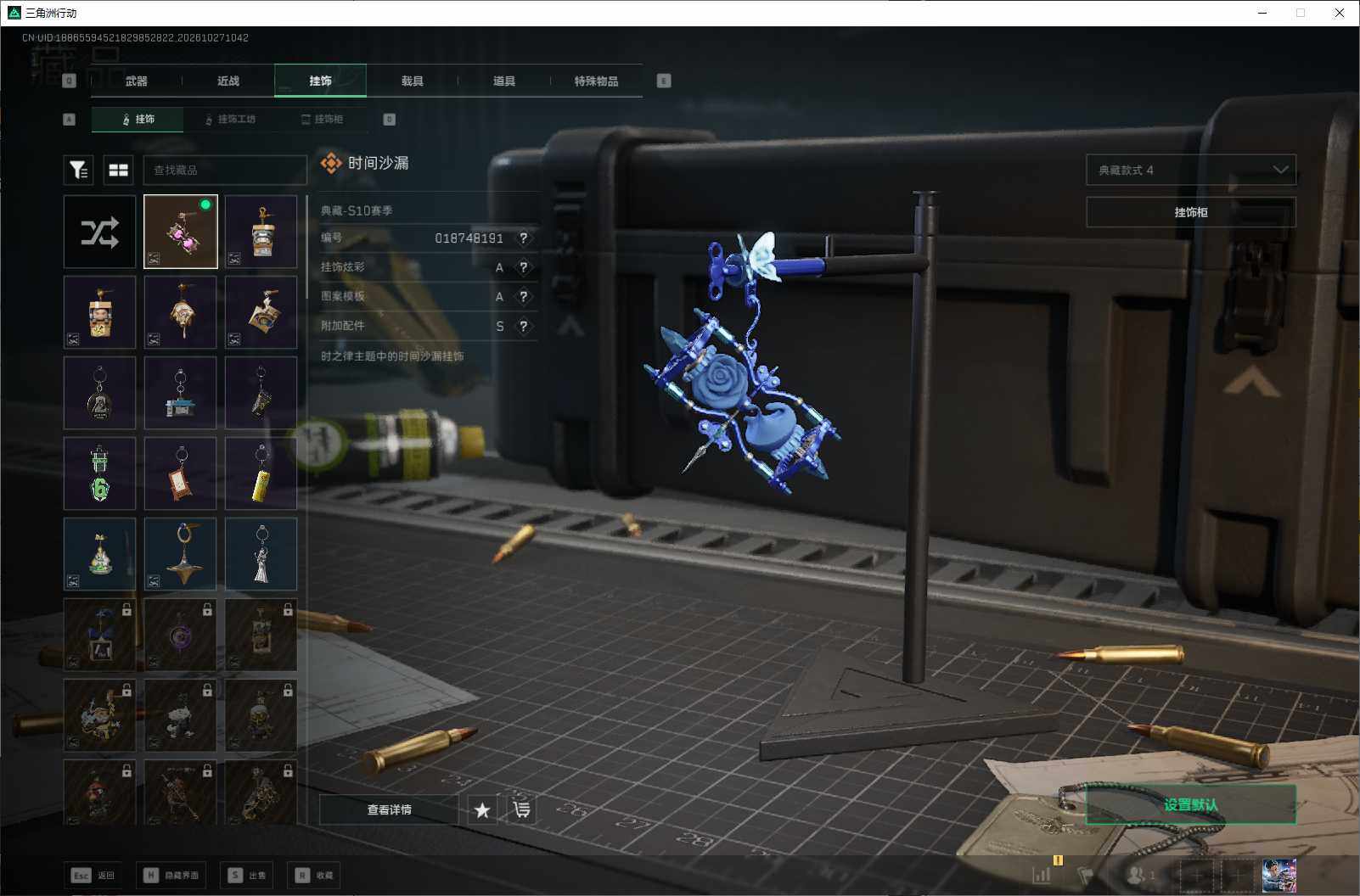Open help for the 编号 serial number
Screen dimensions: 1360x896
click(x=524, y=238)
